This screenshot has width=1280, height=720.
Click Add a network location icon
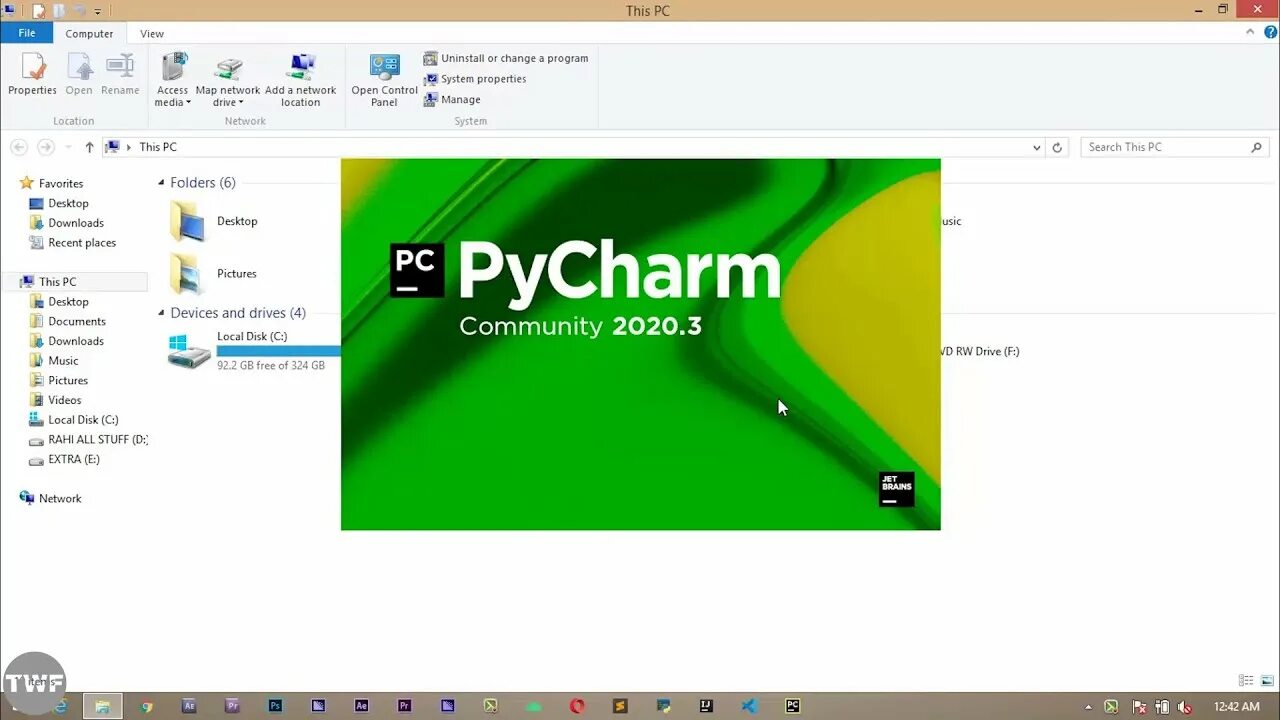click(x=300, y=67)
